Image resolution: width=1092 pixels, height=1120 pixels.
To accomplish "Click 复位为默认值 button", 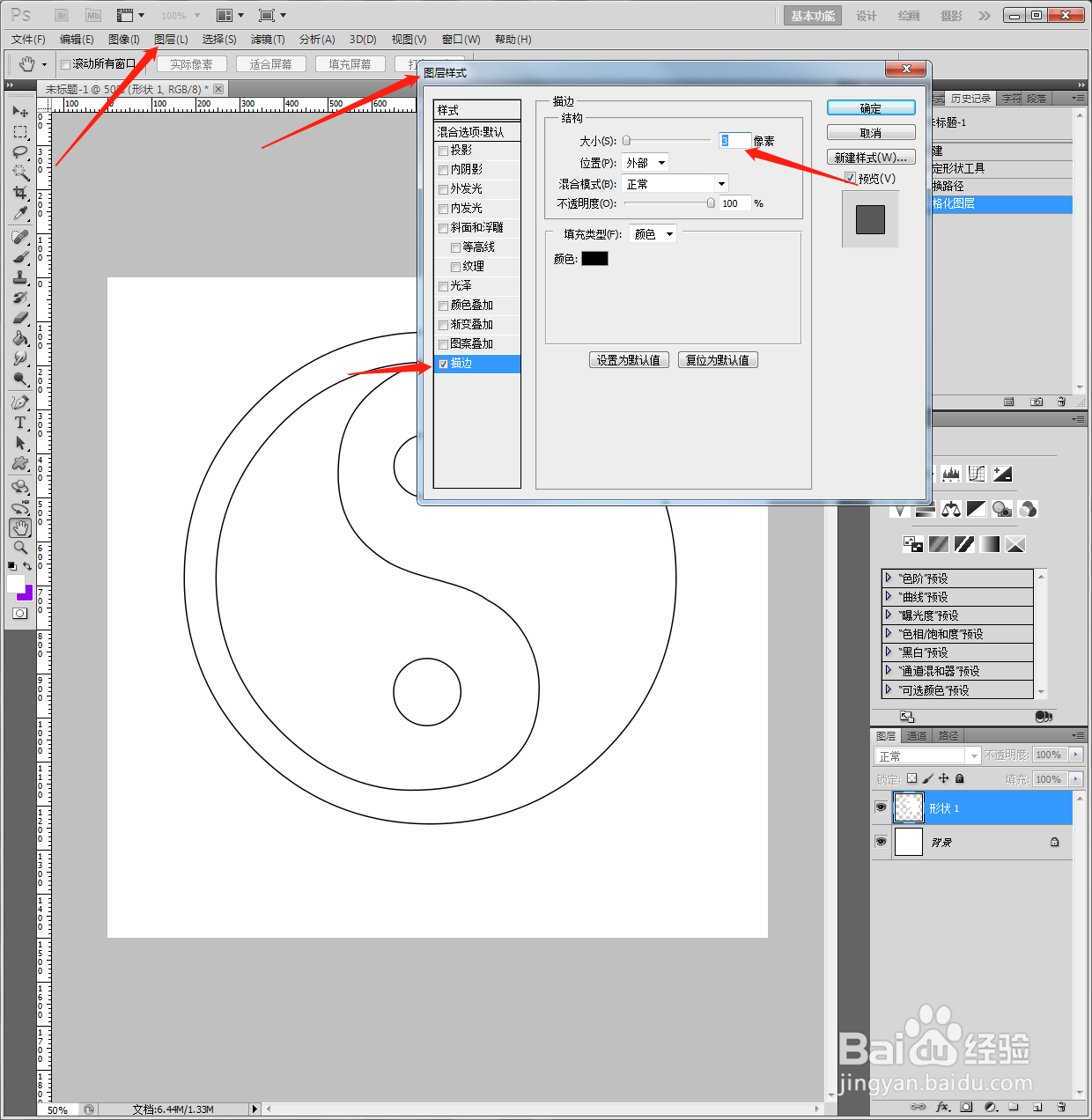I will (x=718, y=360).
